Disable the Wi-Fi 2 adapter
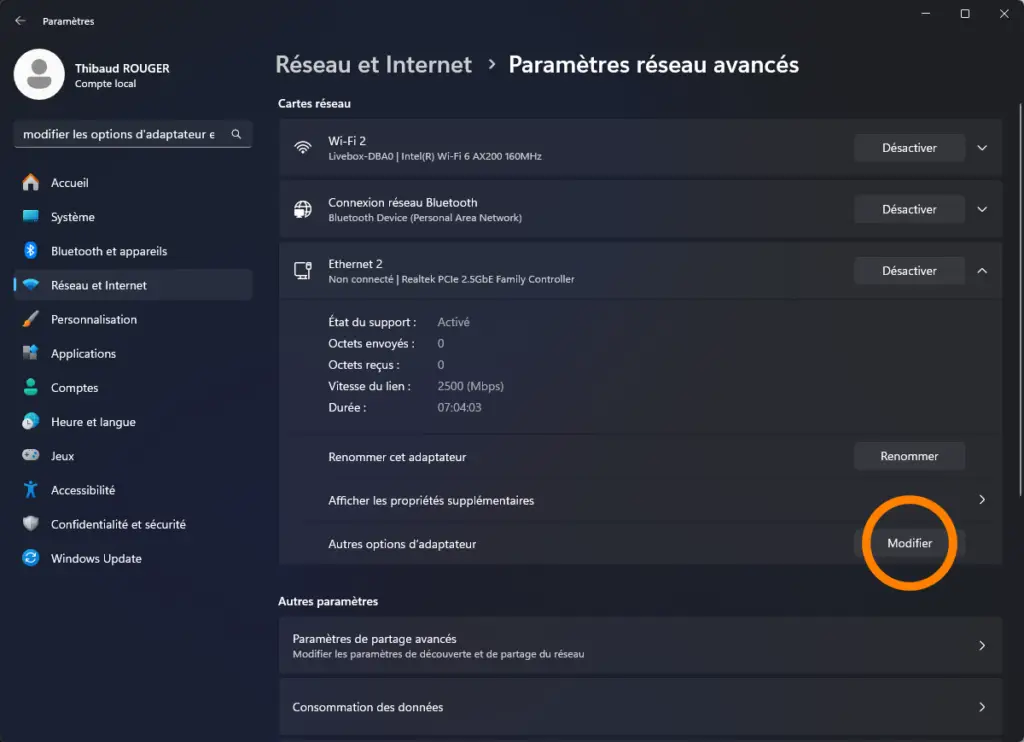 pos(909,148)
